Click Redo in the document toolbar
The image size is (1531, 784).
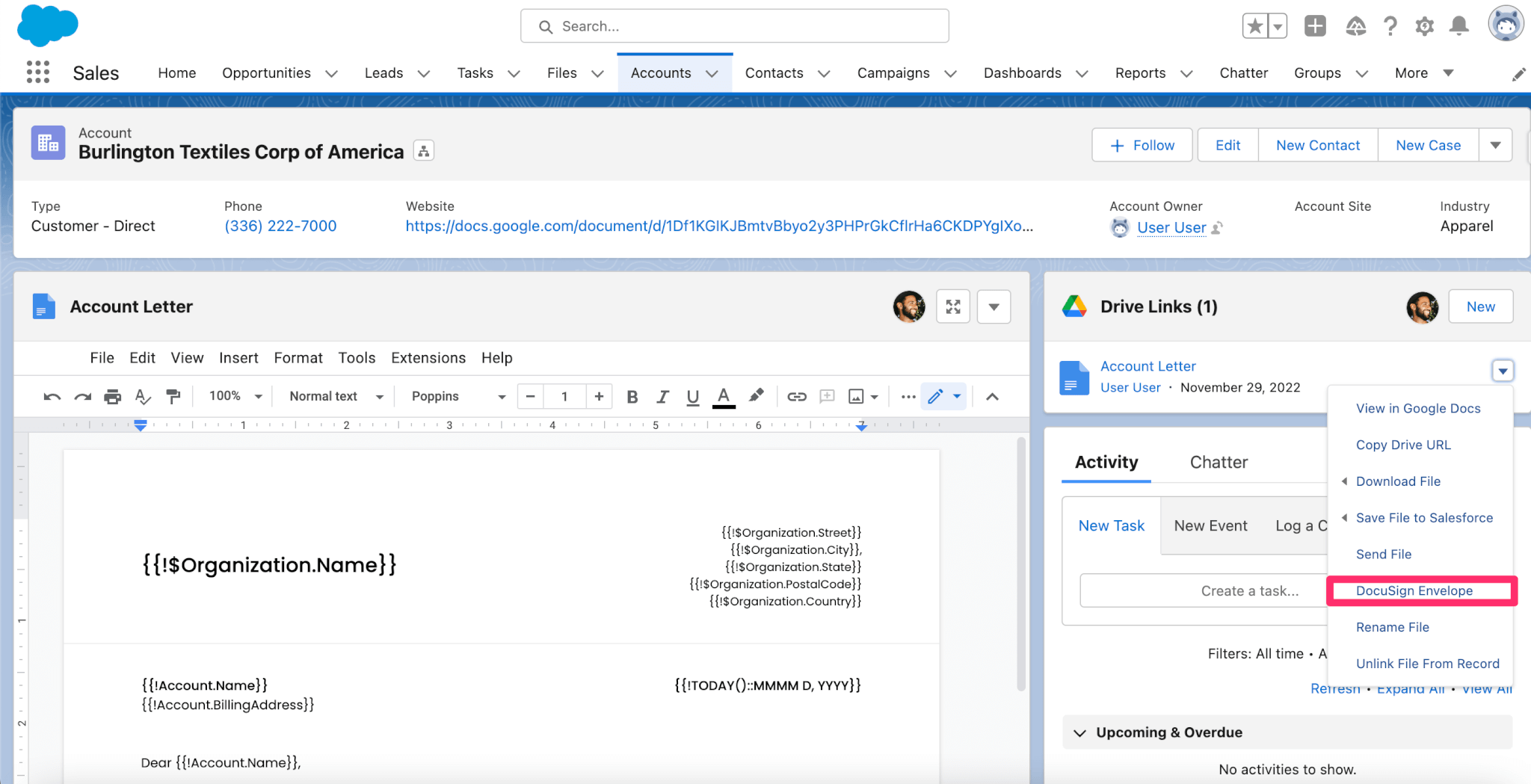click(x=82, y=397)
